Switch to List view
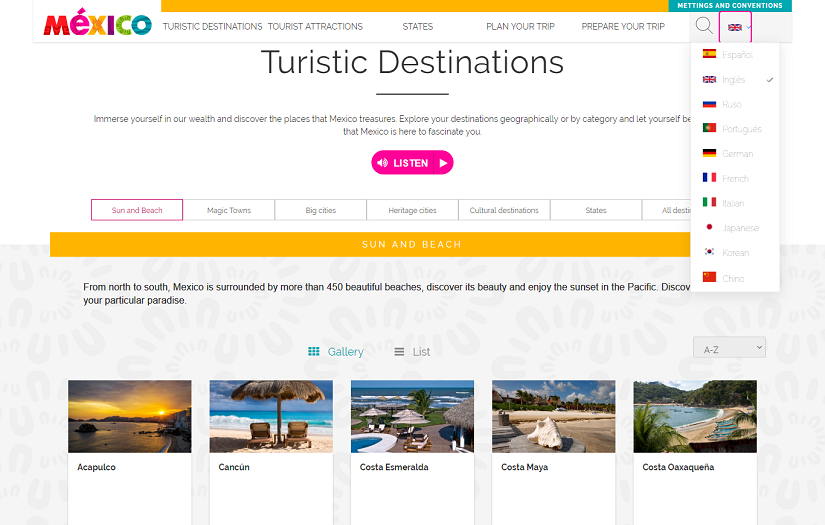Screen dimensions: 825x525 [412, 351]
